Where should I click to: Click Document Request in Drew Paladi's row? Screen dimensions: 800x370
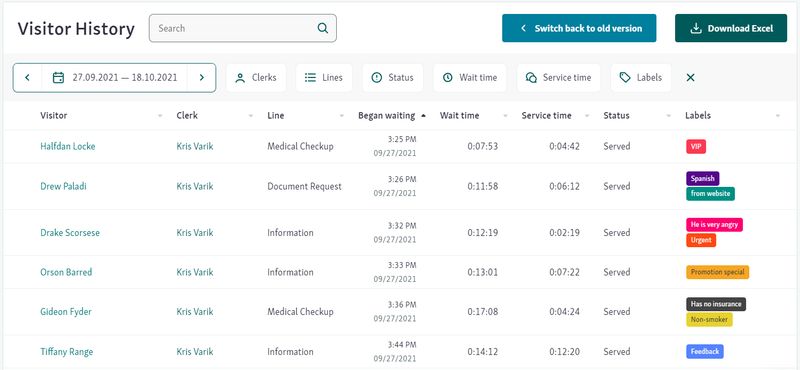305,186
